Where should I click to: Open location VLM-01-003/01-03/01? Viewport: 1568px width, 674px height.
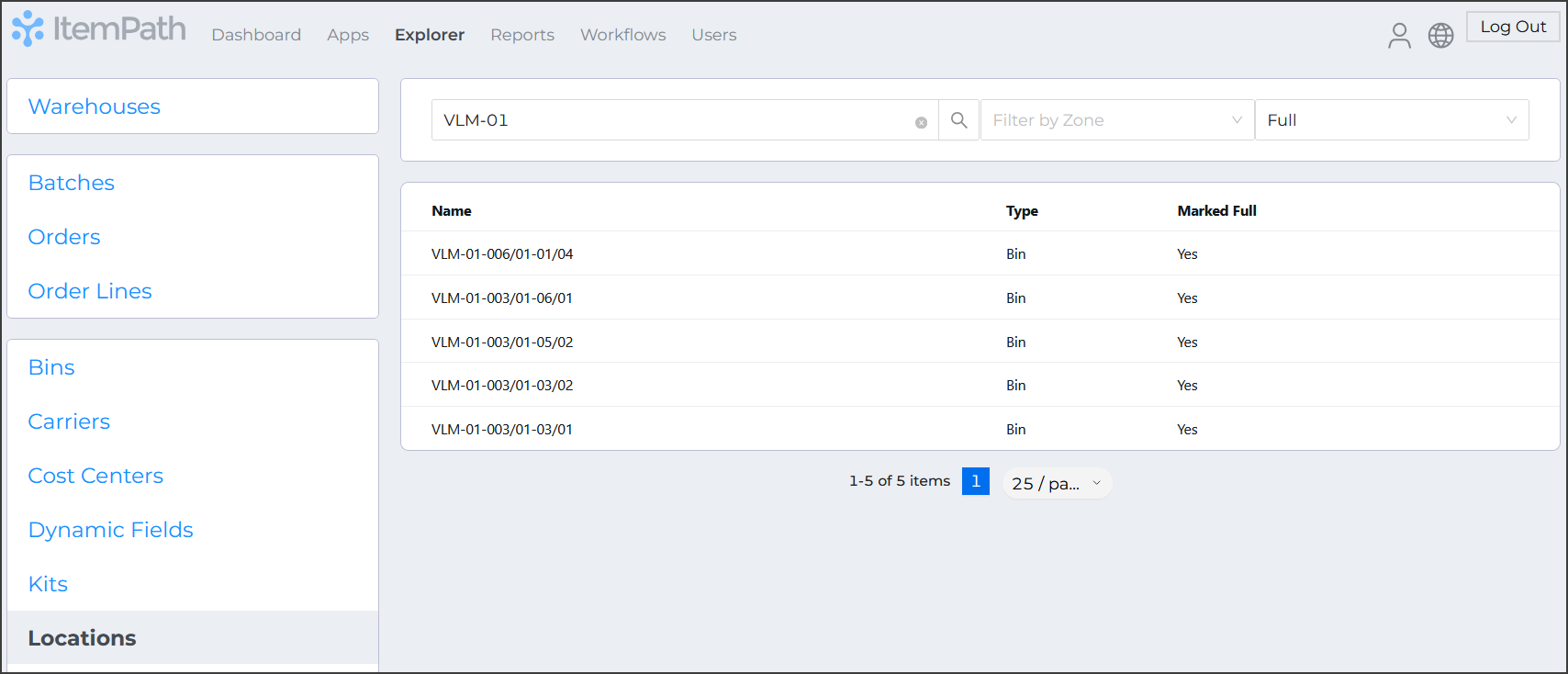[x=502, y=430]
